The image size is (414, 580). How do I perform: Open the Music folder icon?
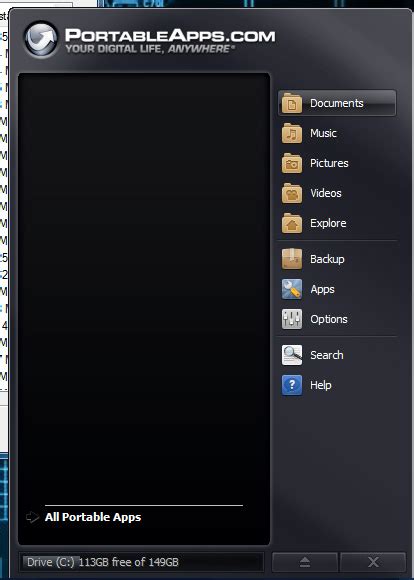(x=292, y=133)
